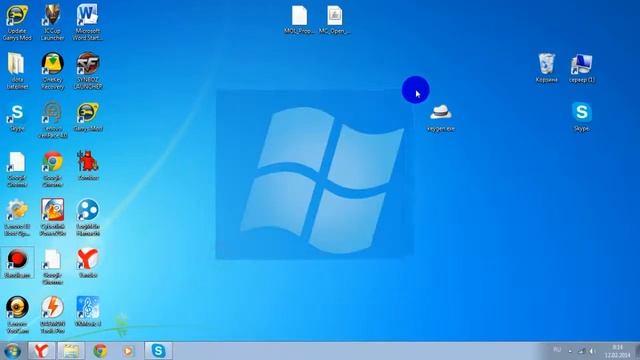Click the network computer shortcut icon
Viewport: 640px width, 360px height.
[582, 67]
